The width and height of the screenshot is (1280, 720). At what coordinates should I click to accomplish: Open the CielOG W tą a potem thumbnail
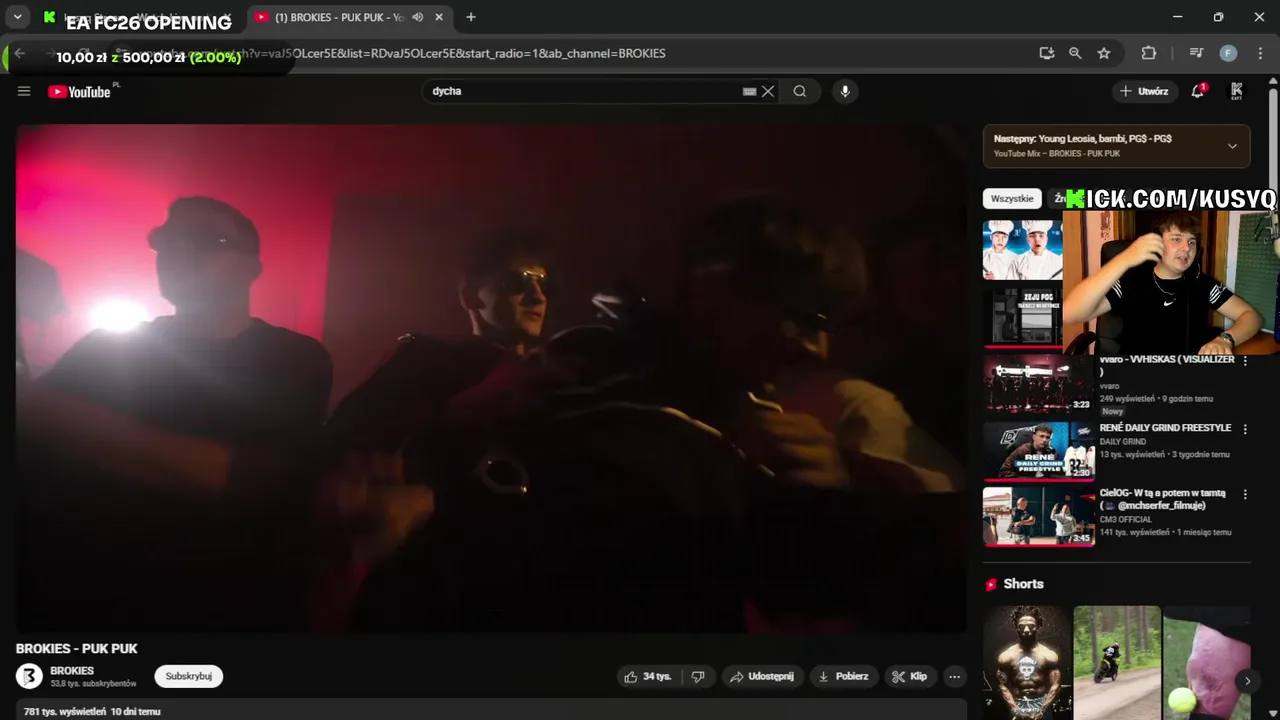1039,516
